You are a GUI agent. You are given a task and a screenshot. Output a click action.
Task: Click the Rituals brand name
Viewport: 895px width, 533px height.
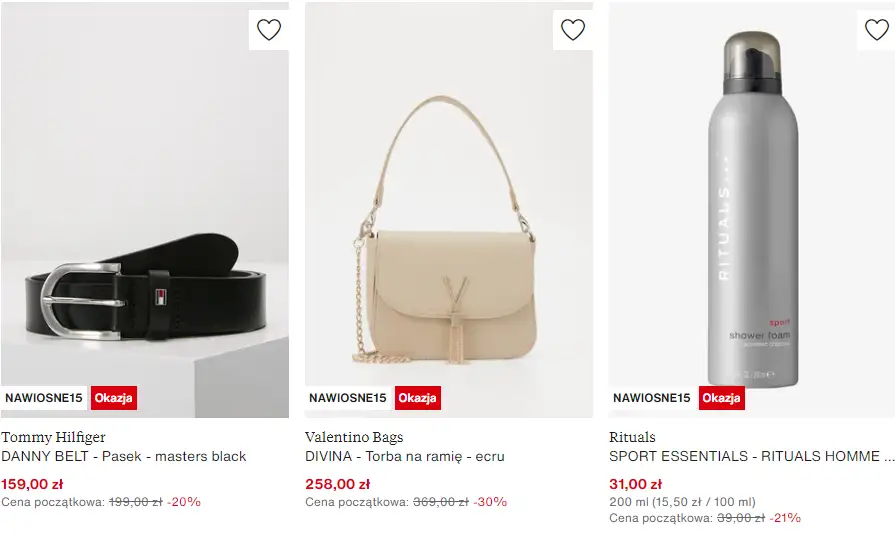pos(632,437)
